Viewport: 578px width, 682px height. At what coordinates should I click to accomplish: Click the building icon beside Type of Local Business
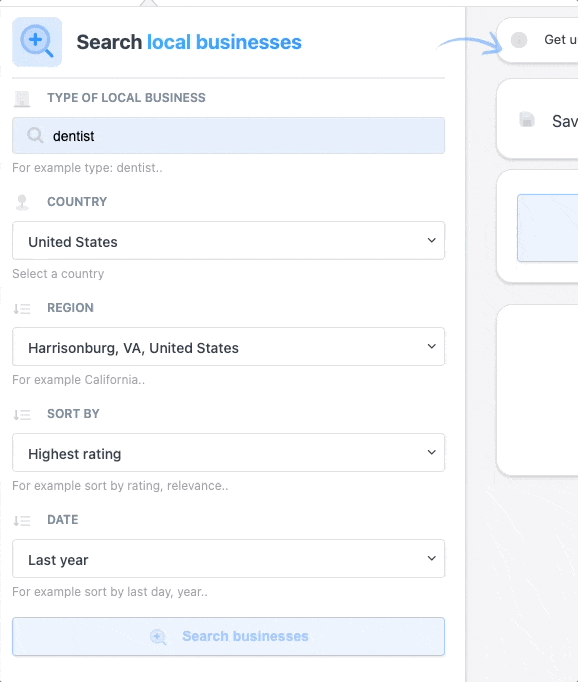[22, 99]
